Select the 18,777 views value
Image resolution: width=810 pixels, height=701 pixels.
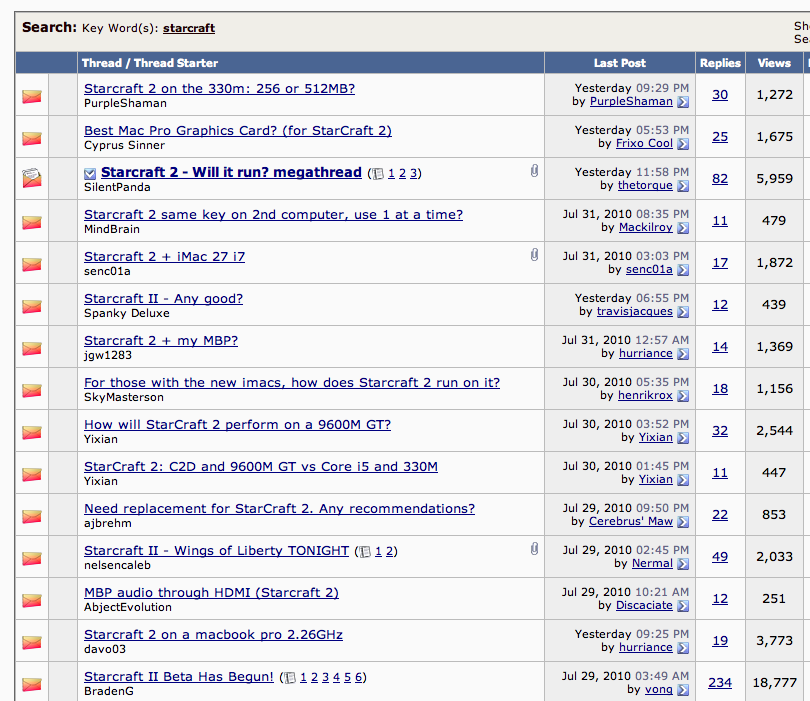(774, 683)
